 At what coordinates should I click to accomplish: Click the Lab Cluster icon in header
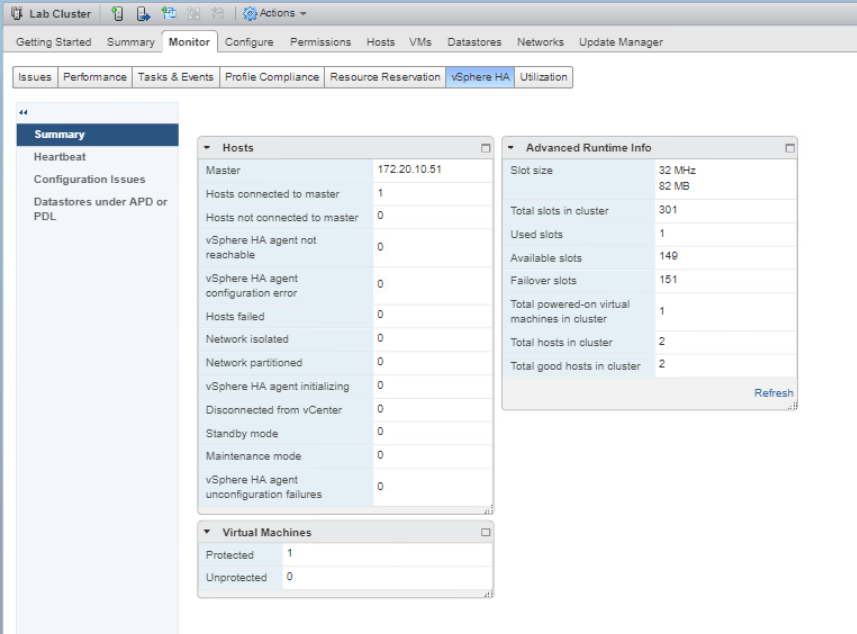click(16, 14)
